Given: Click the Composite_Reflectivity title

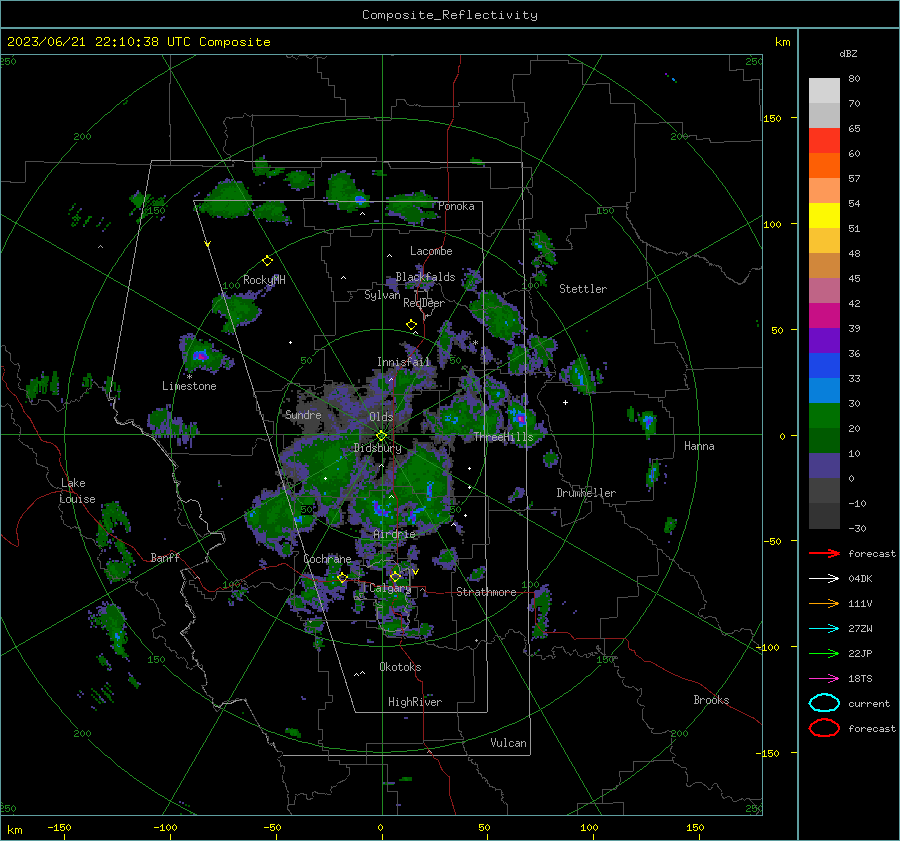Looking at the screenshot, I should tap(450, 15).
